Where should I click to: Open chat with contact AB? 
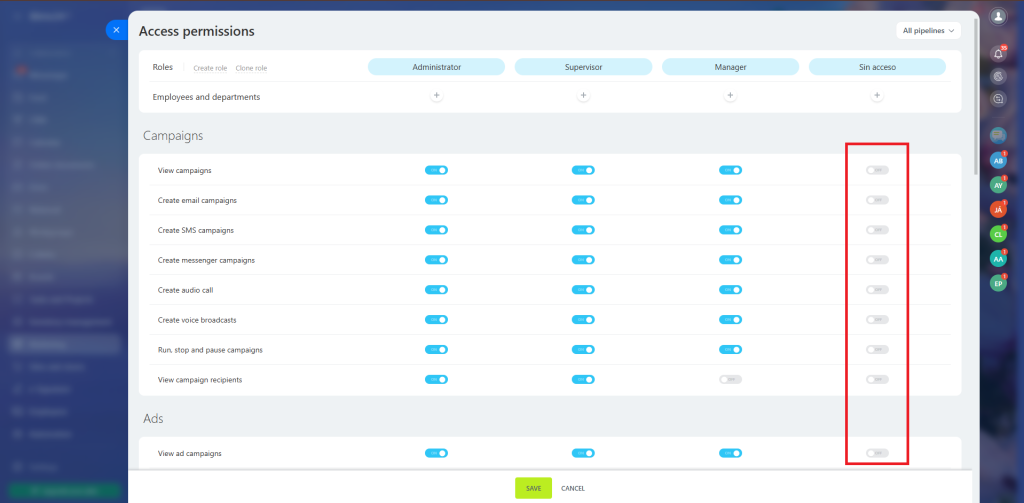pos(997,160)
